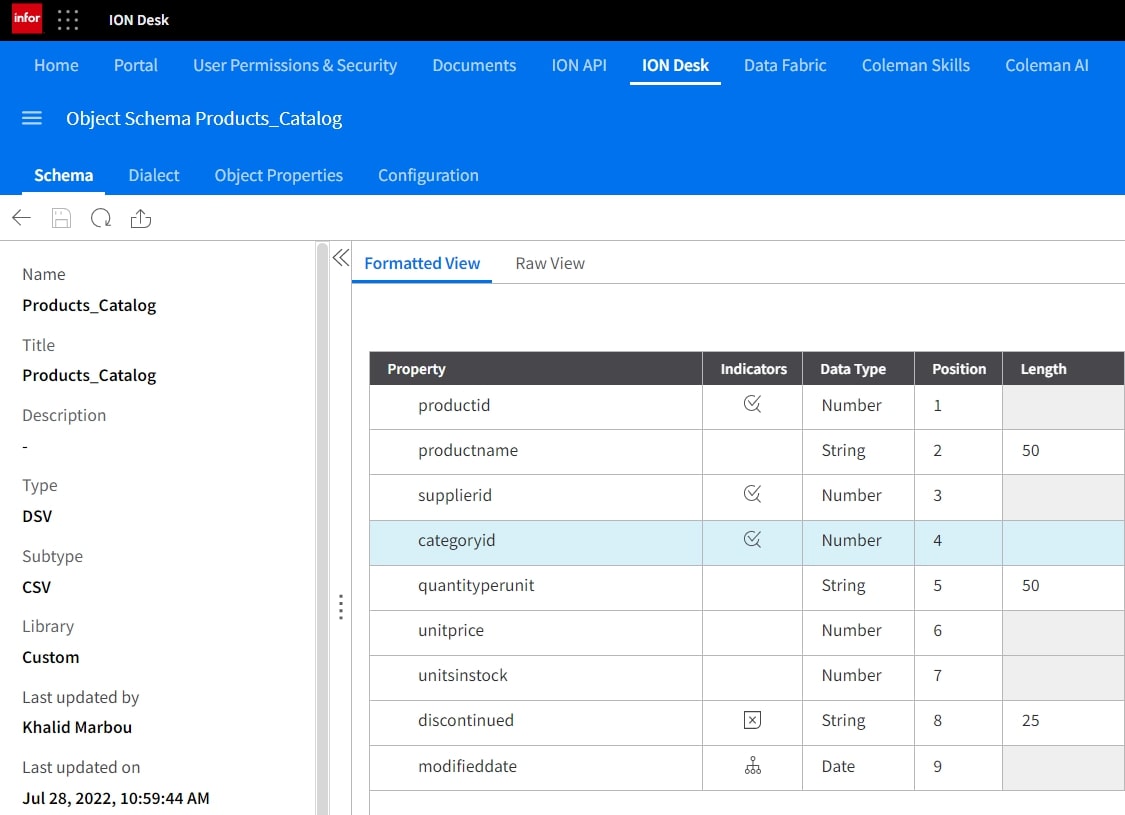Click the Type value DSV
The height and width of the screenshot is (815, 1125).
[37, 517]
